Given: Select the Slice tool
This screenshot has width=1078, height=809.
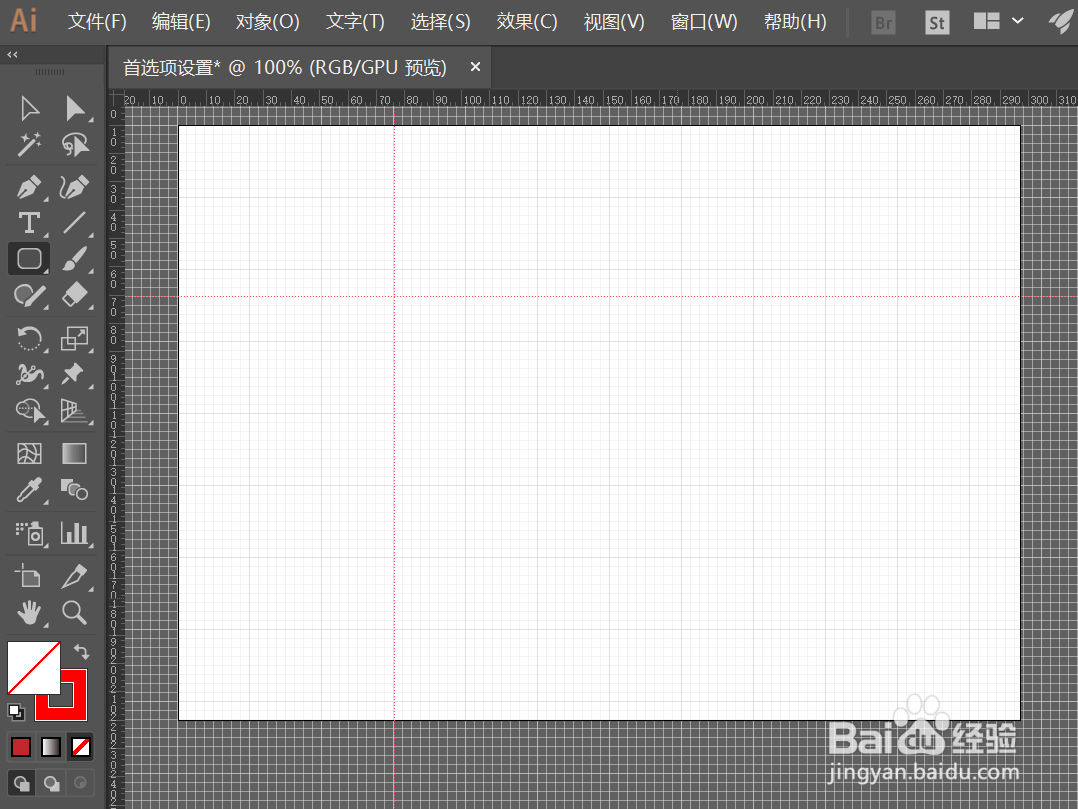Looking at the screenshot, I should pos(74,576).
